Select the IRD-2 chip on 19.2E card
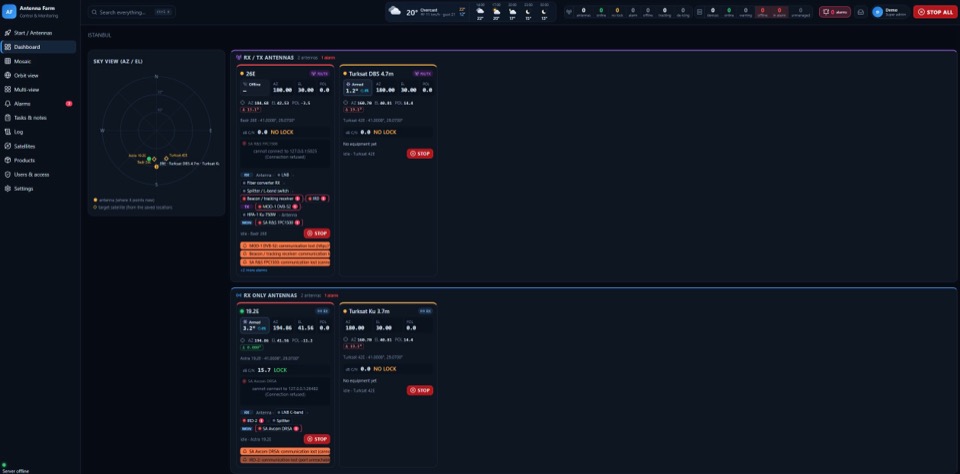 click(253, 421)
